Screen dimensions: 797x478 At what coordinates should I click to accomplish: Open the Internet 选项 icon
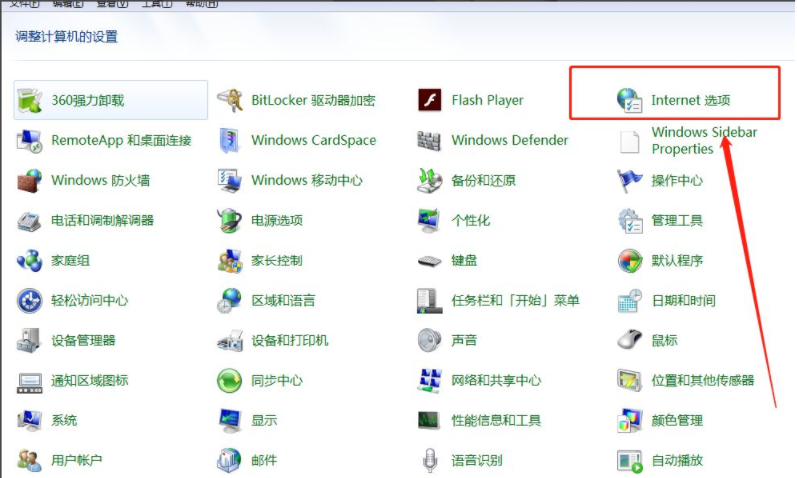pyautogui.click(x=630, y=100)
